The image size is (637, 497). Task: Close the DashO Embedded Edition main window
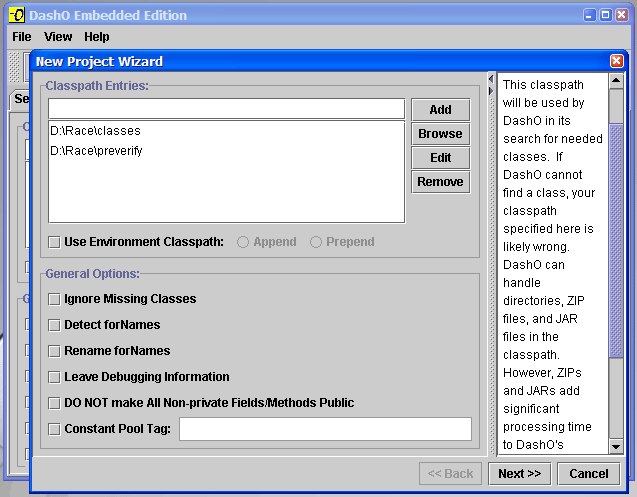pos(622,15)
